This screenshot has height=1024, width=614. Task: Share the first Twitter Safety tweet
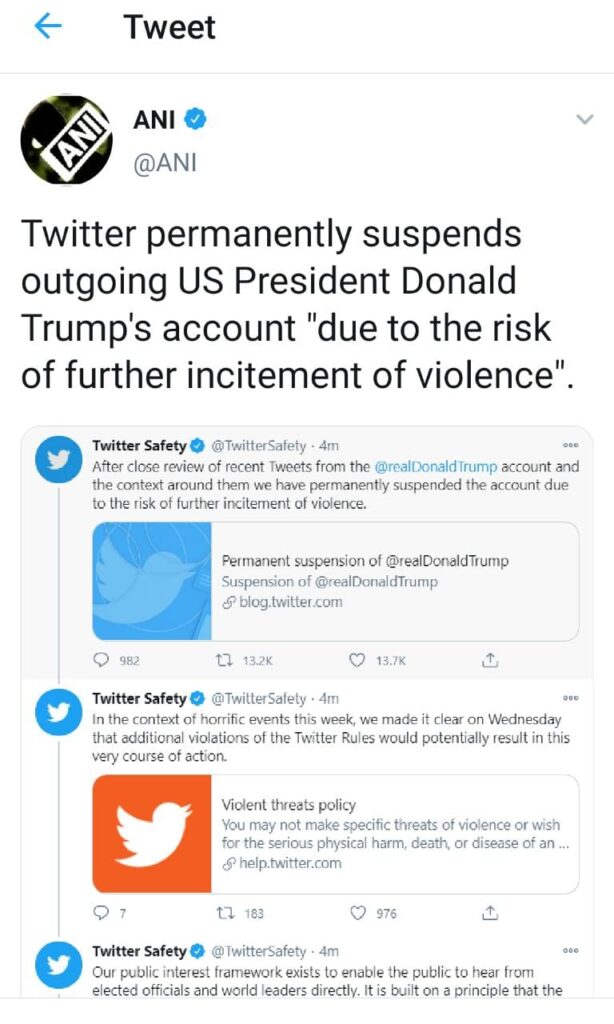coord(490,660)
